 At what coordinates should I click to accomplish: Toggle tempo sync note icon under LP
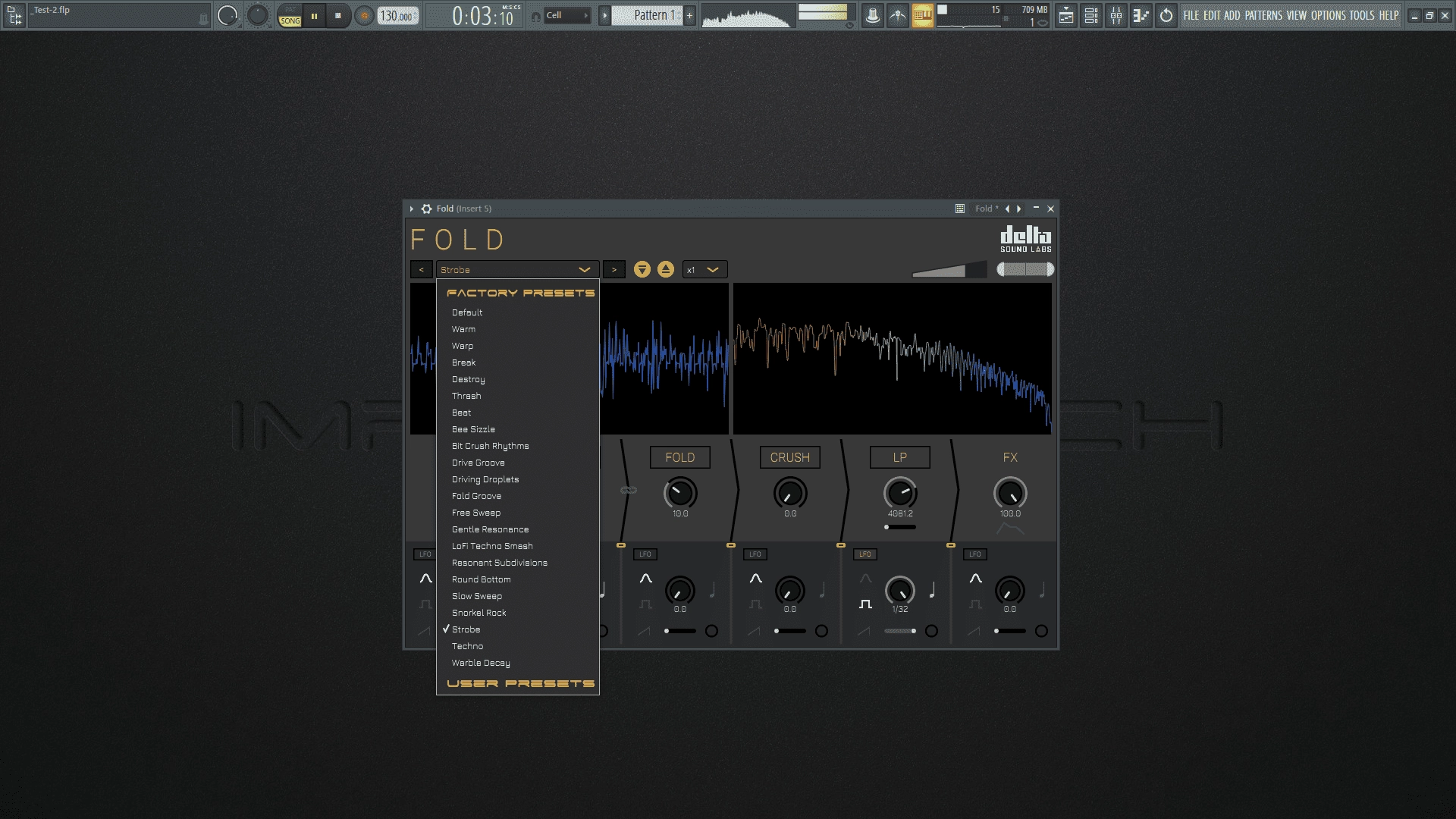point(933,589)
